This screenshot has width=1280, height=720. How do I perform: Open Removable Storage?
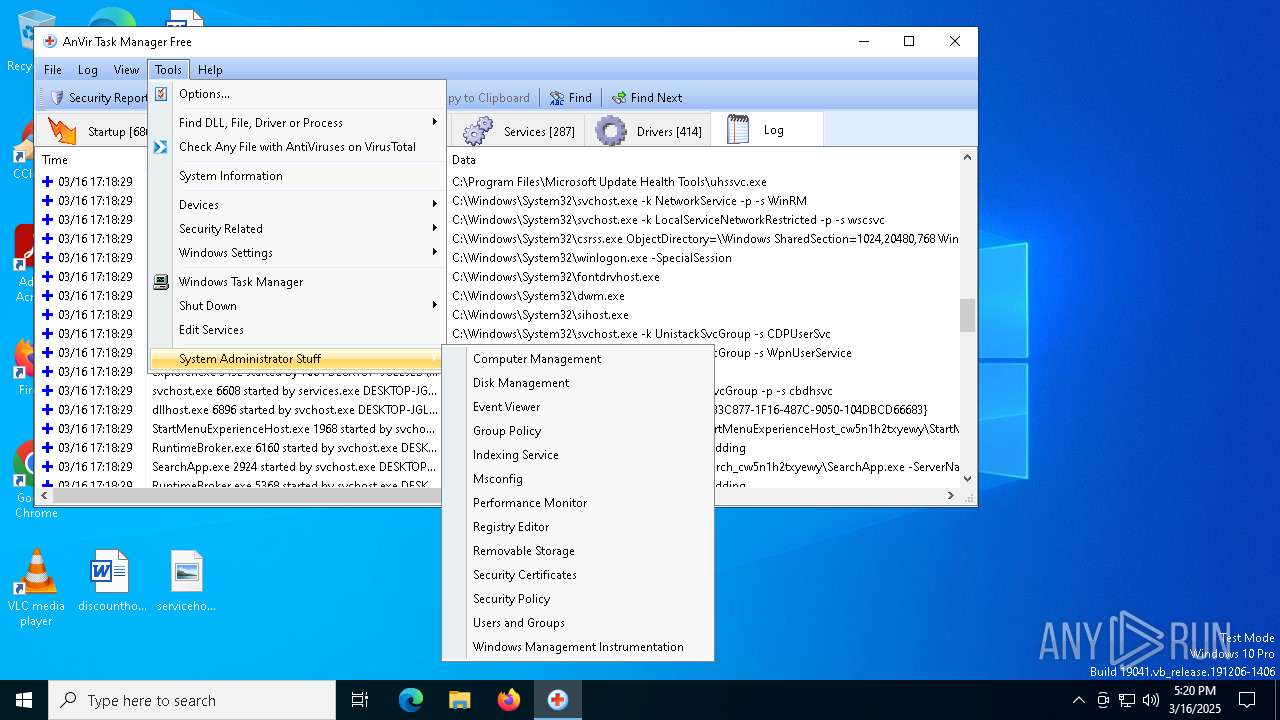coord(578,551)
